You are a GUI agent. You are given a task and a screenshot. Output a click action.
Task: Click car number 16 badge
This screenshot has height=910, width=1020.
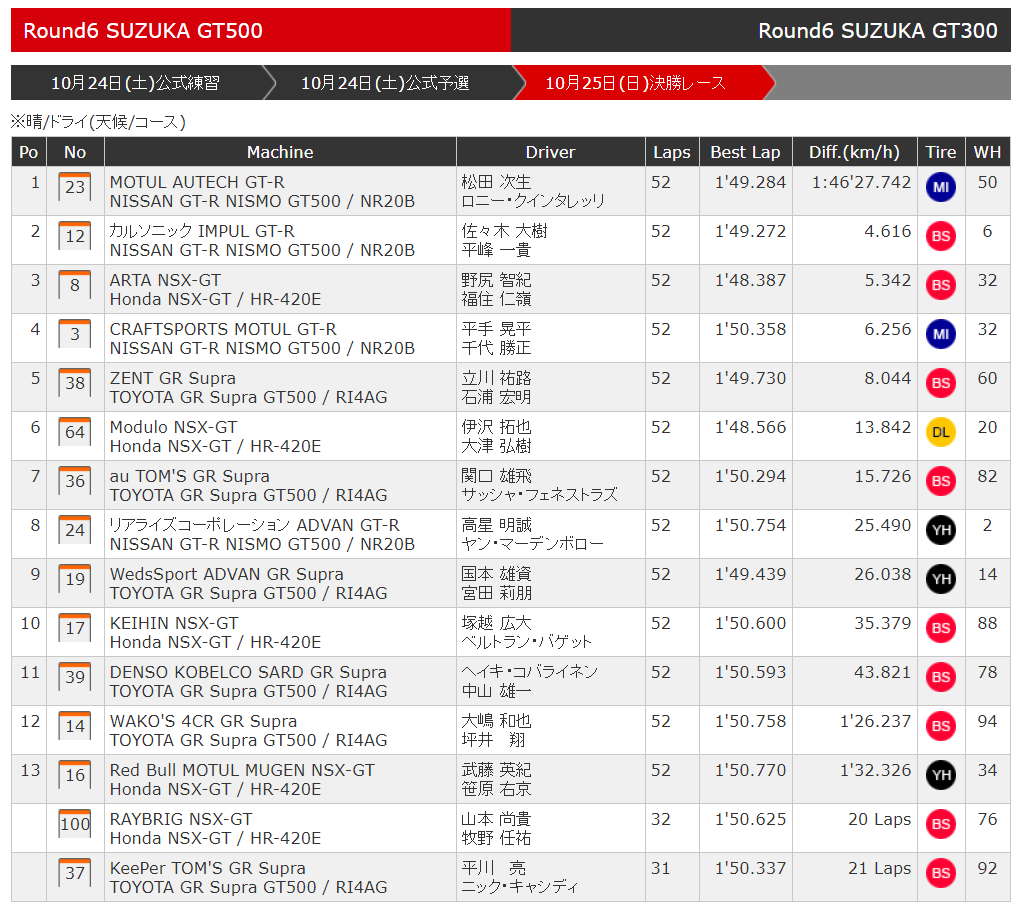coord(75,775)
